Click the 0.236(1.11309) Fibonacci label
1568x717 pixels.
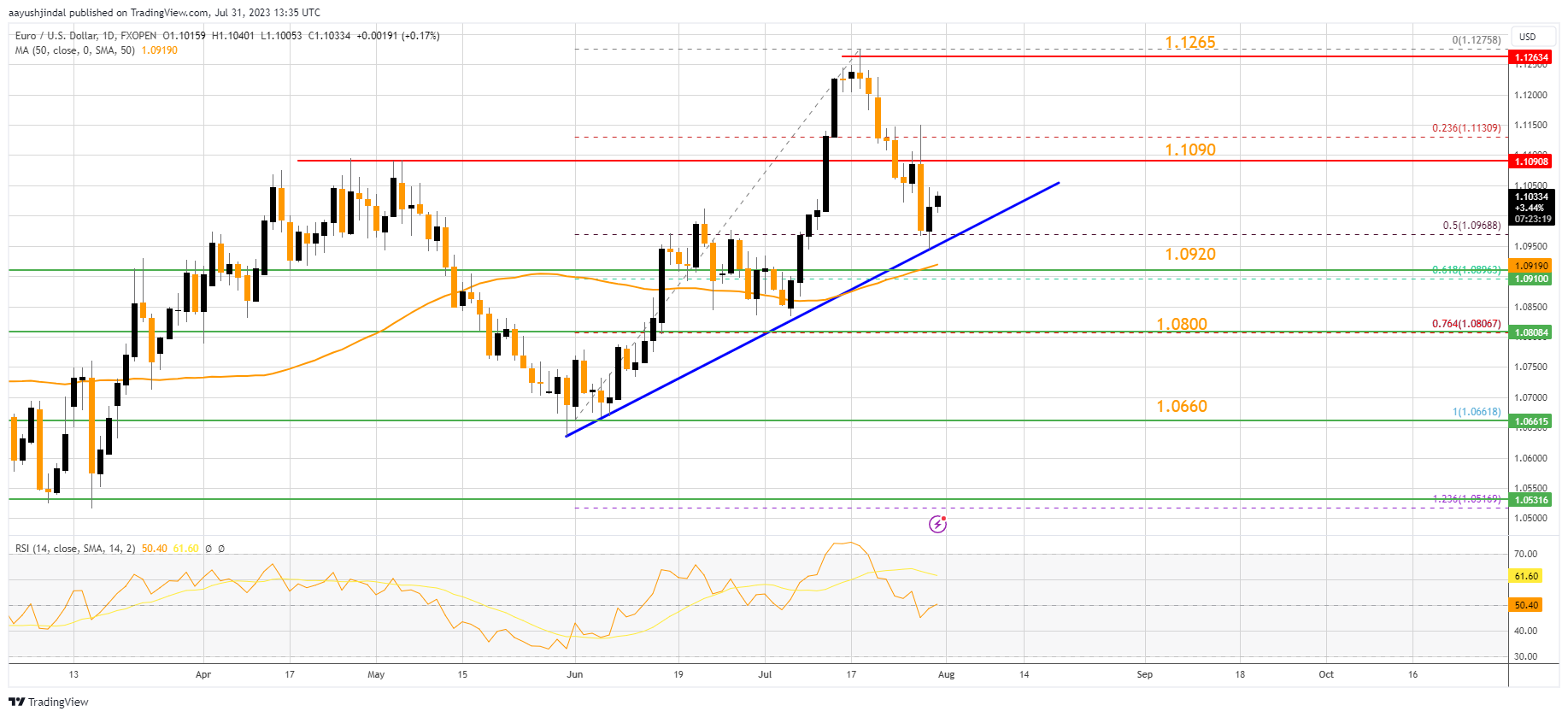(1466, 128)
